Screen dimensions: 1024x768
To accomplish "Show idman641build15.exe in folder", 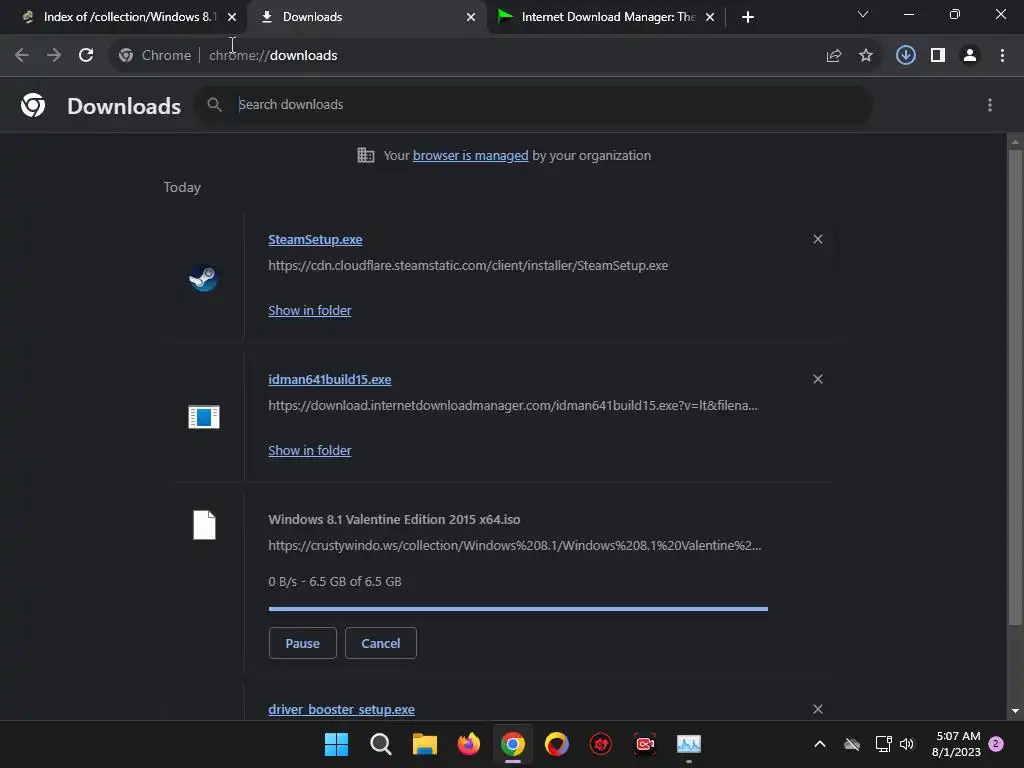I will [x=310, y=450].
